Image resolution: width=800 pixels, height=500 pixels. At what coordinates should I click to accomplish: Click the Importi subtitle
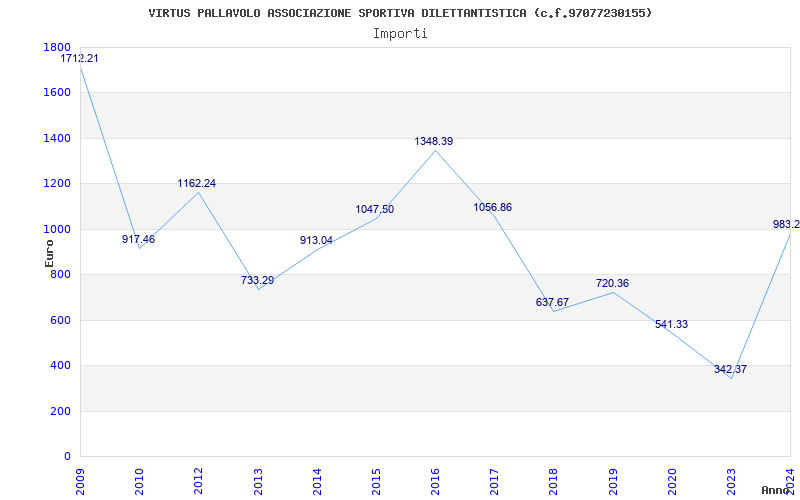pos(400,34)
